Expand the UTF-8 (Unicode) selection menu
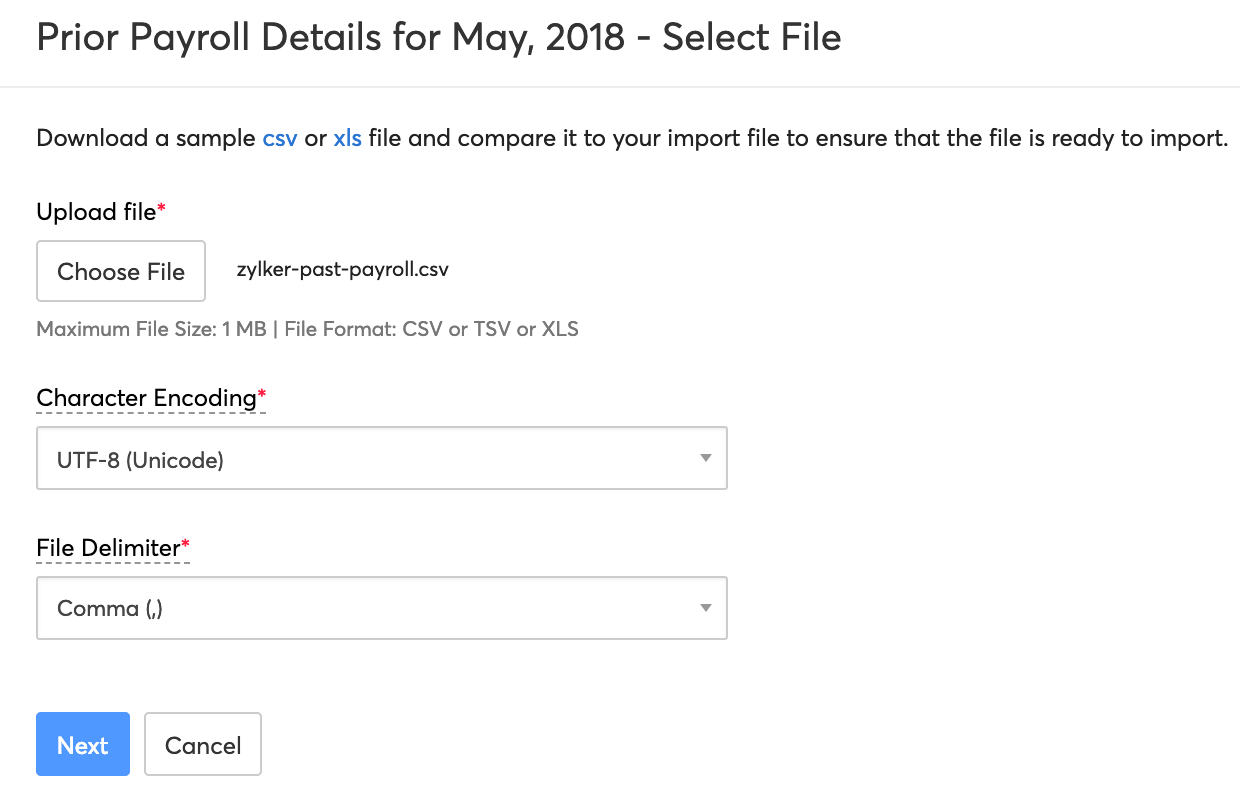 382,458
